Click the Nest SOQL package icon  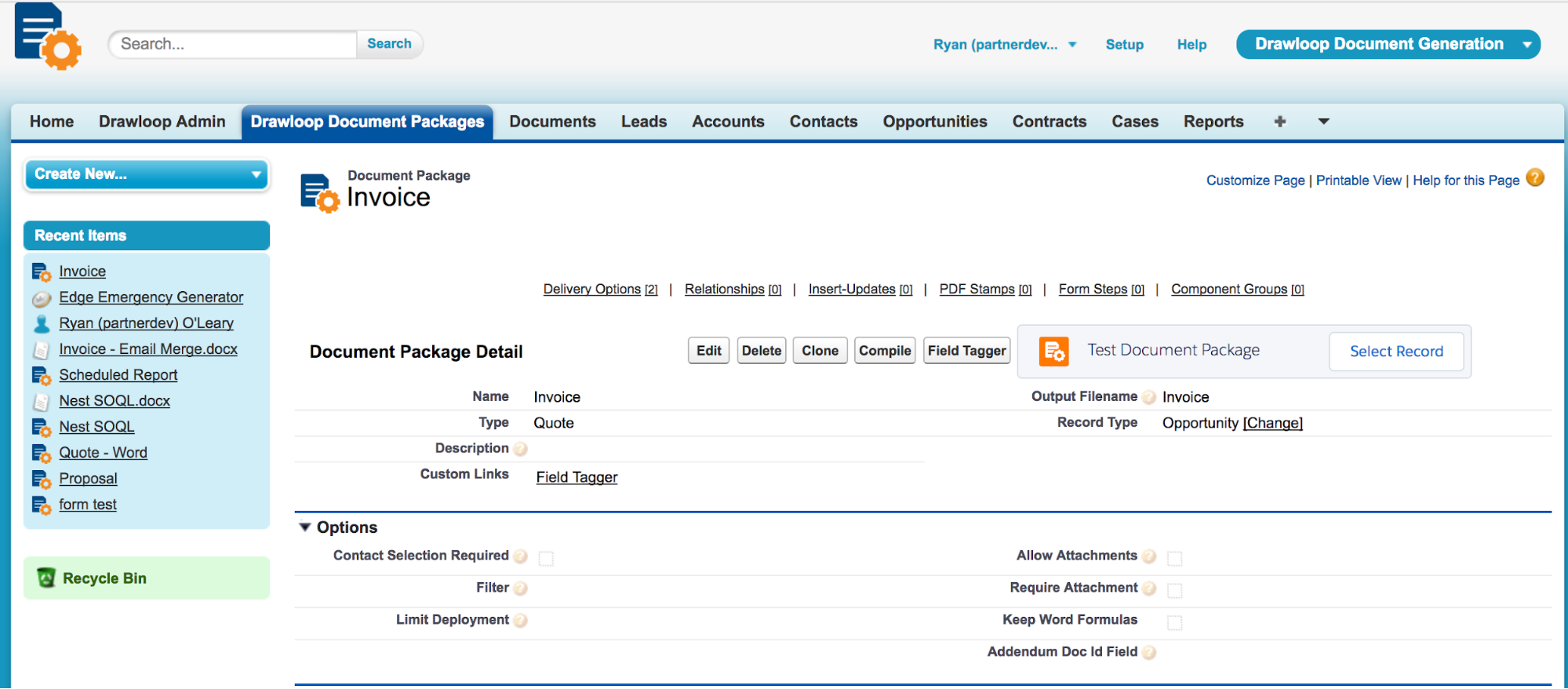click(42, 428)
